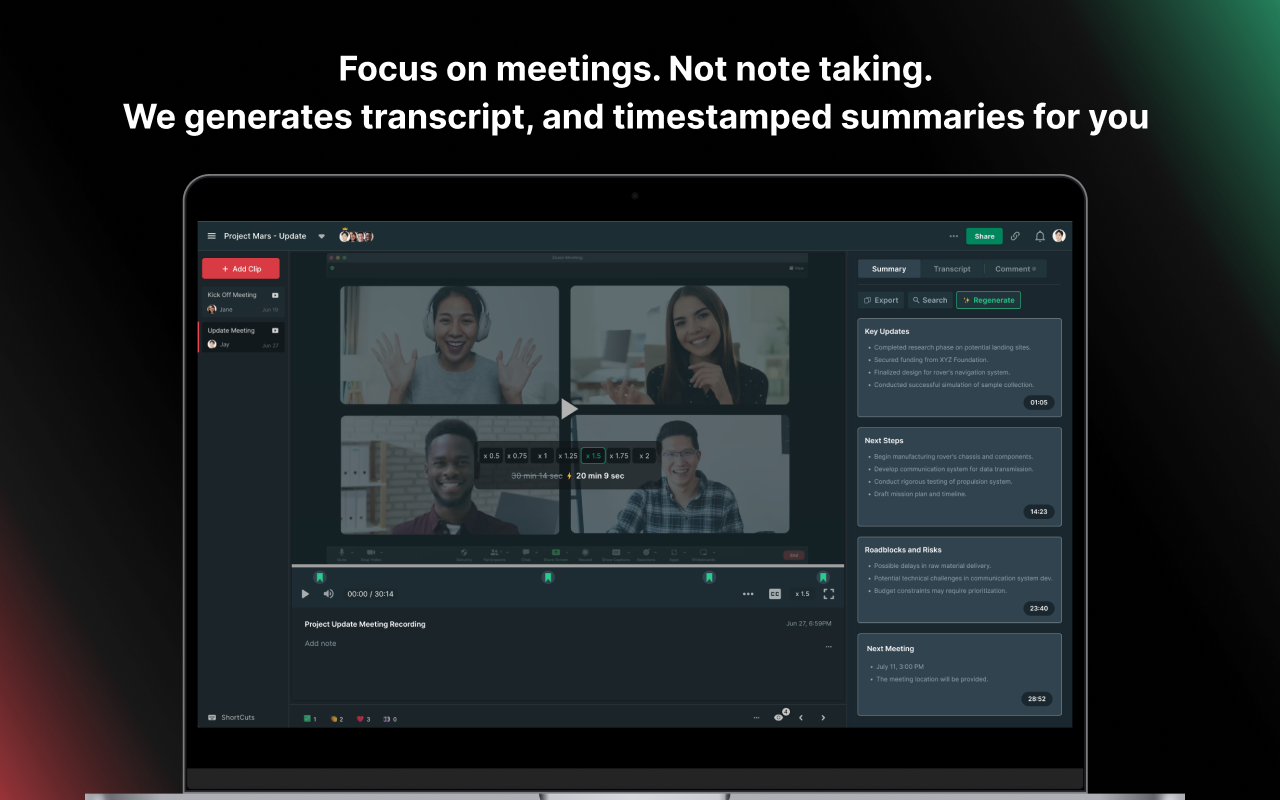Image resolution: width=1280 pixels, height=800 pixels.
Task: Click the Project Update Meeting Recording title
Action: click(x=365, y=624)
